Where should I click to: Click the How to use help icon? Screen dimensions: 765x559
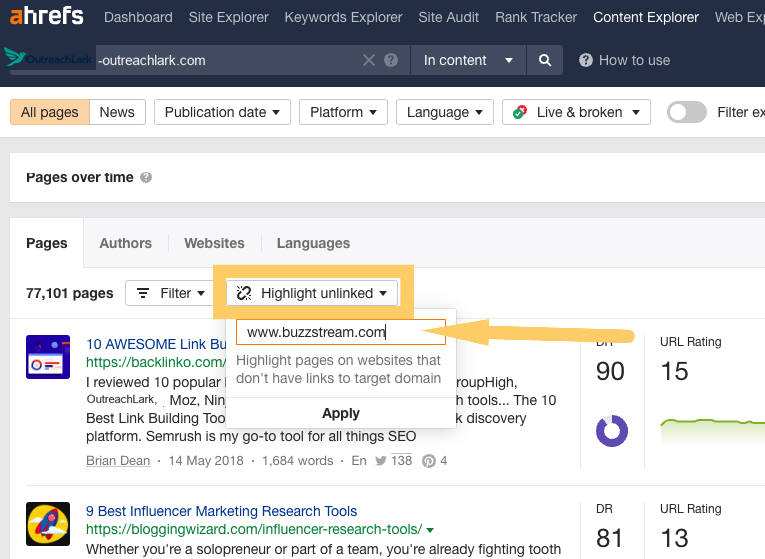point(585,60)
